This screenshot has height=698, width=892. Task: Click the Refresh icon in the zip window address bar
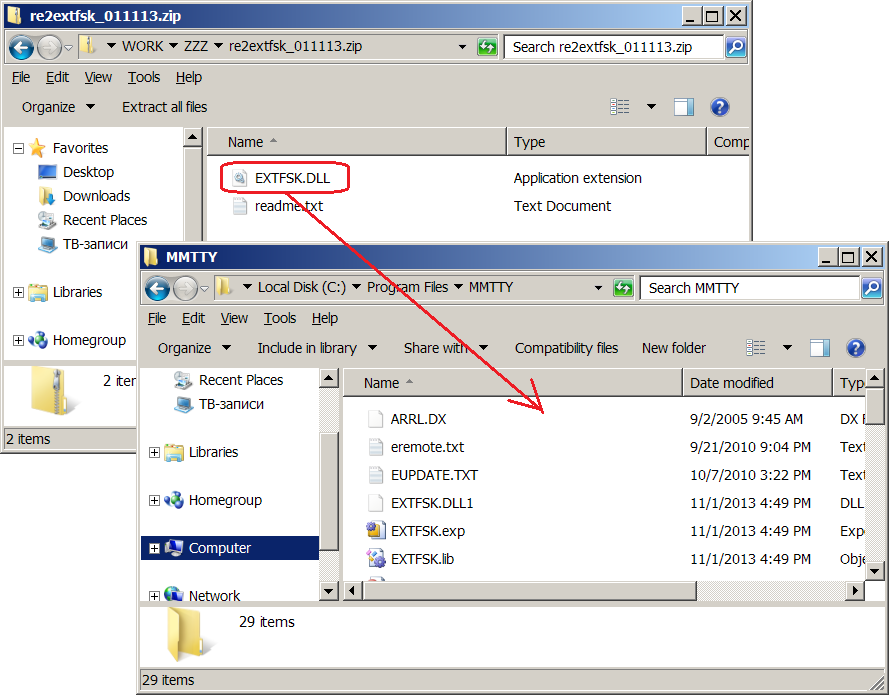(x=487, y=47)
